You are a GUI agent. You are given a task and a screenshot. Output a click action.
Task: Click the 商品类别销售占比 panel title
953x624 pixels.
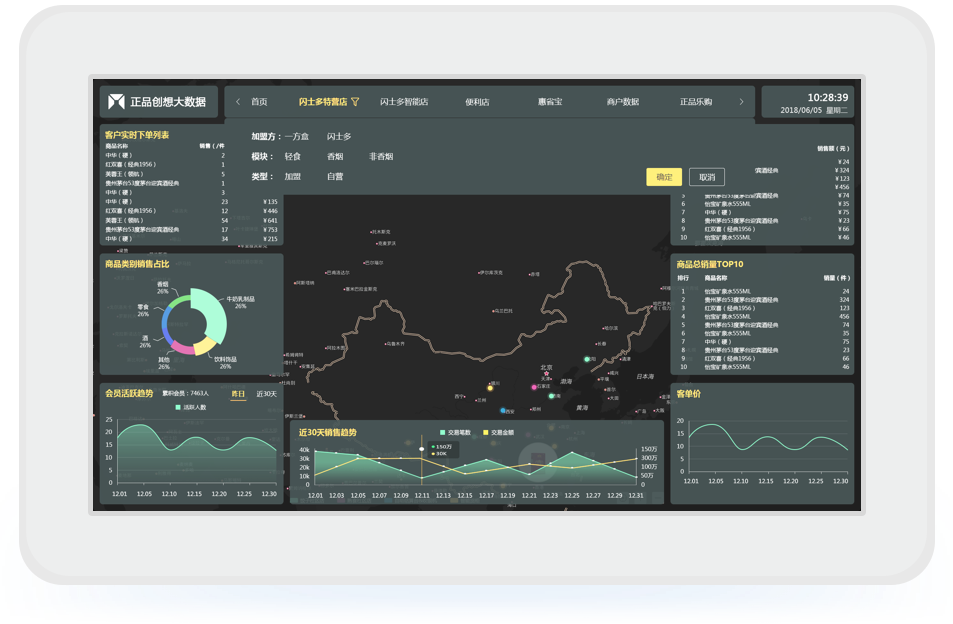click(x=137, y=264)
